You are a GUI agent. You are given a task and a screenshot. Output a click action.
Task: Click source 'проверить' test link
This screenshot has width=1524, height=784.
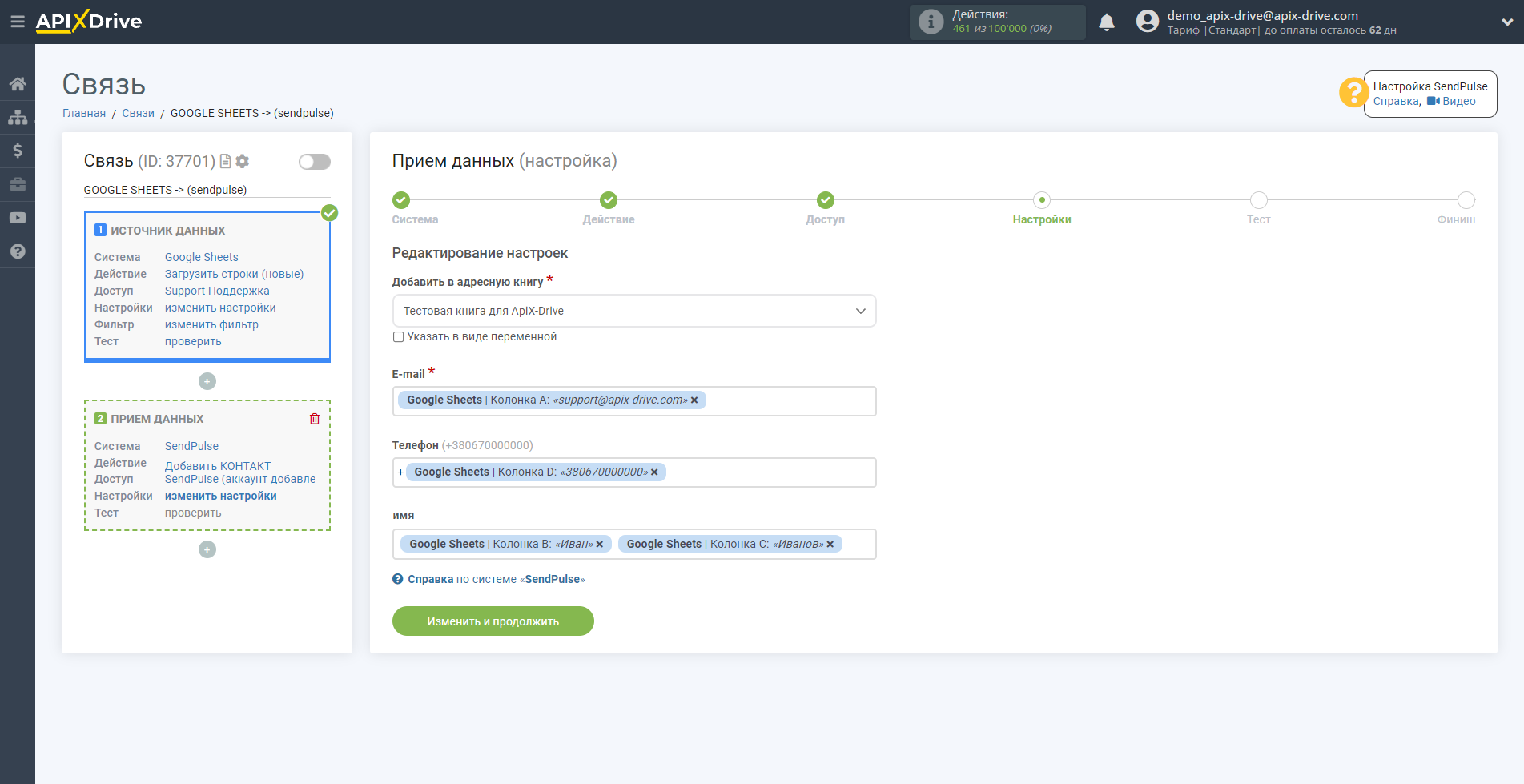tap(193, 341)
